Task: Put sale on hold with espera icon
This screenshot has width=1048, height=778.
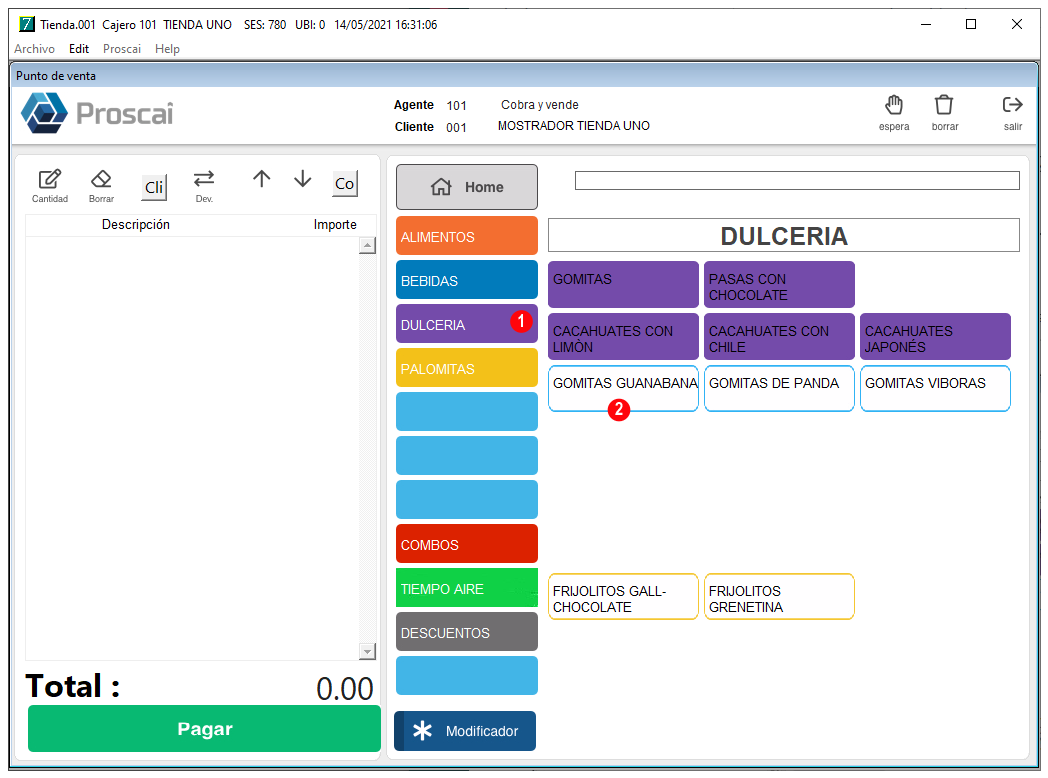Action: tap(894, 106)
